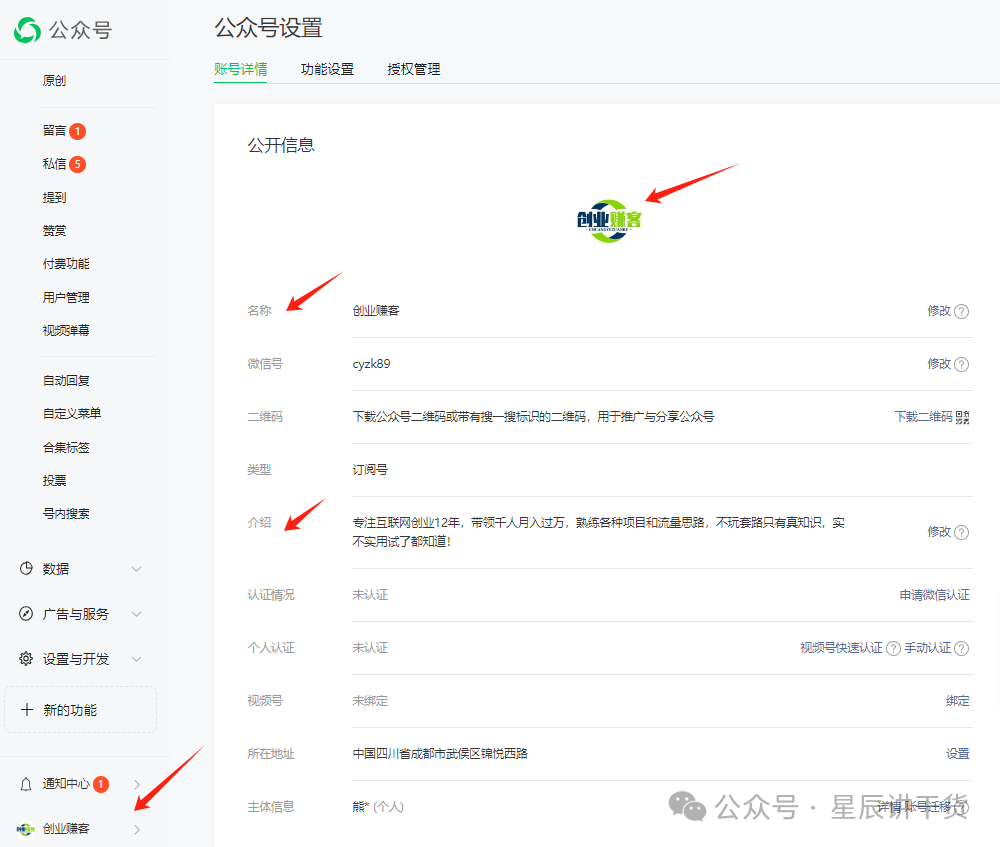Screen dimensions: 1000x847
Task: Click the help icon beside 手动认证
Action: click(961, 647)
